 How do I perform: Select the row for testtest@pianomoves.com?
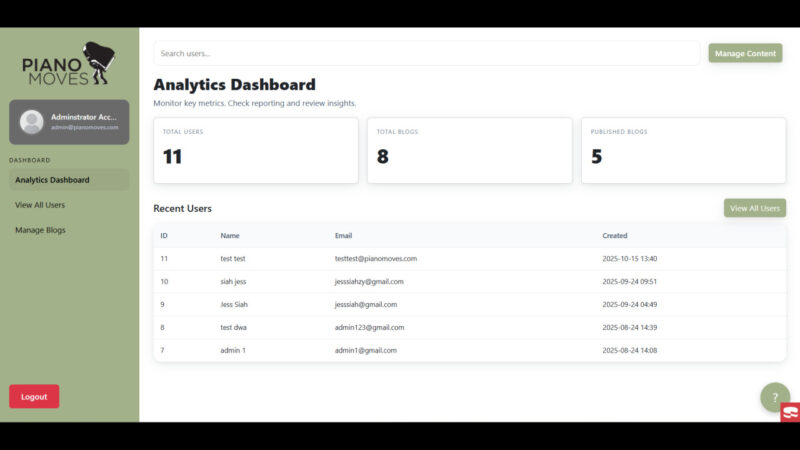tap(469, 259)
